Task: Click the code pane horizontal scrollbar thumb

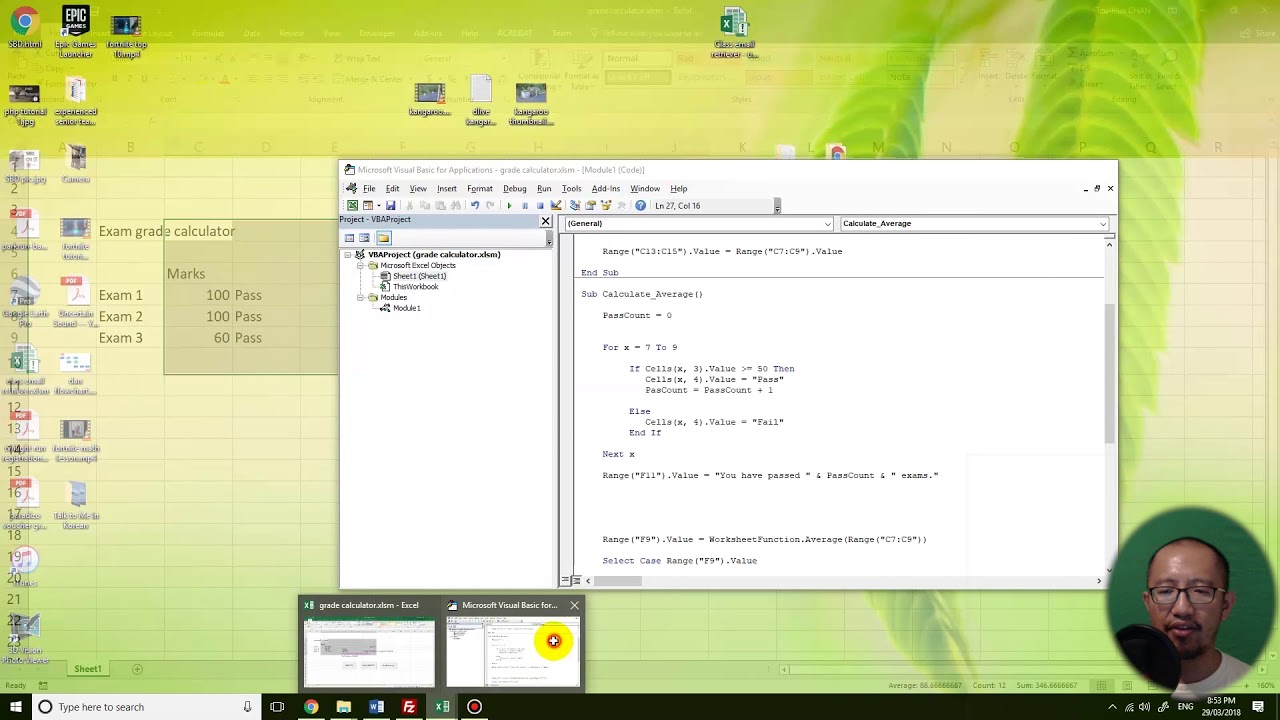Action: pos(618,581)
